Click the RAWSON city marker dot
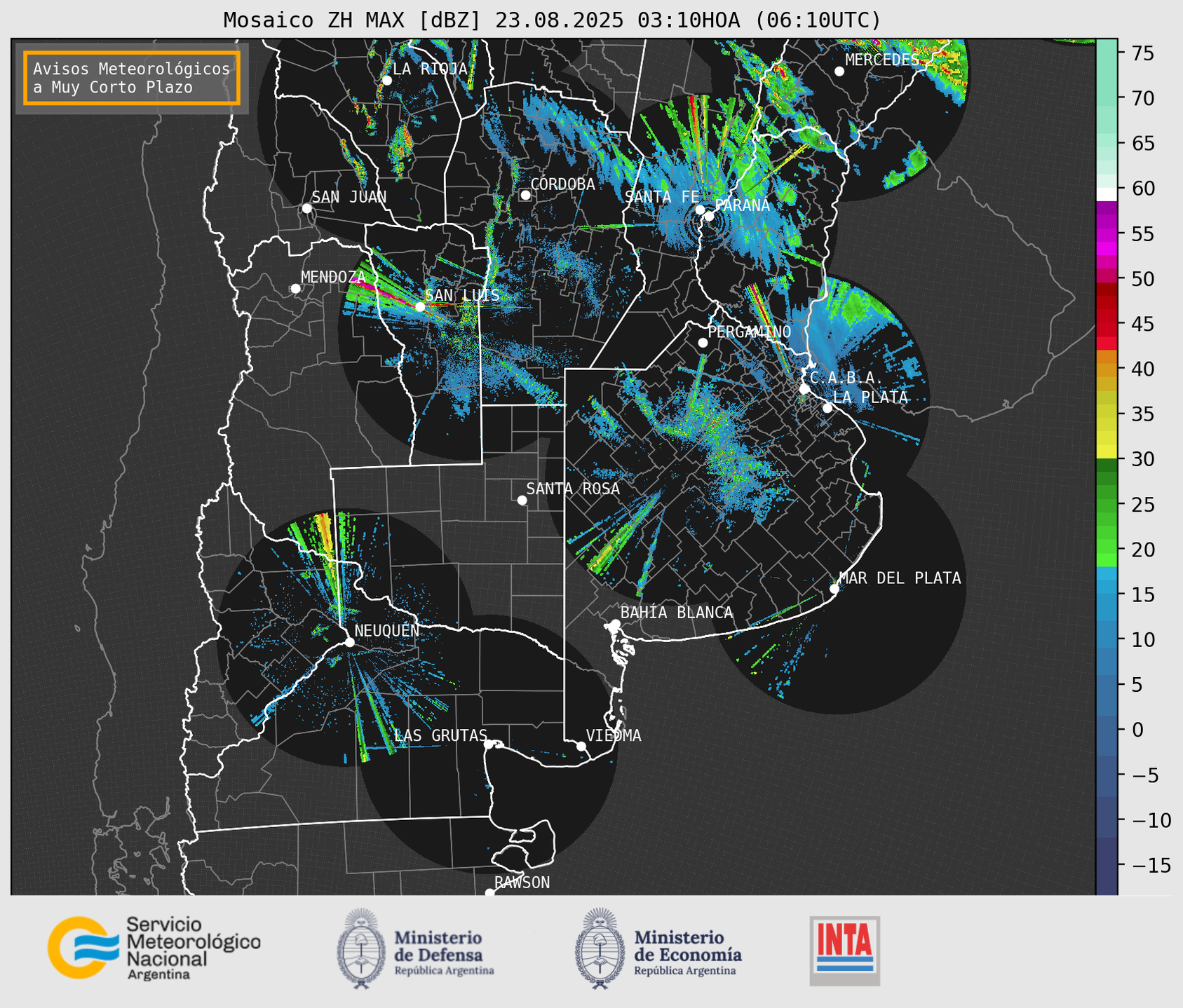The width and height of the screenshot is (1183, 1008). point(489,892)
